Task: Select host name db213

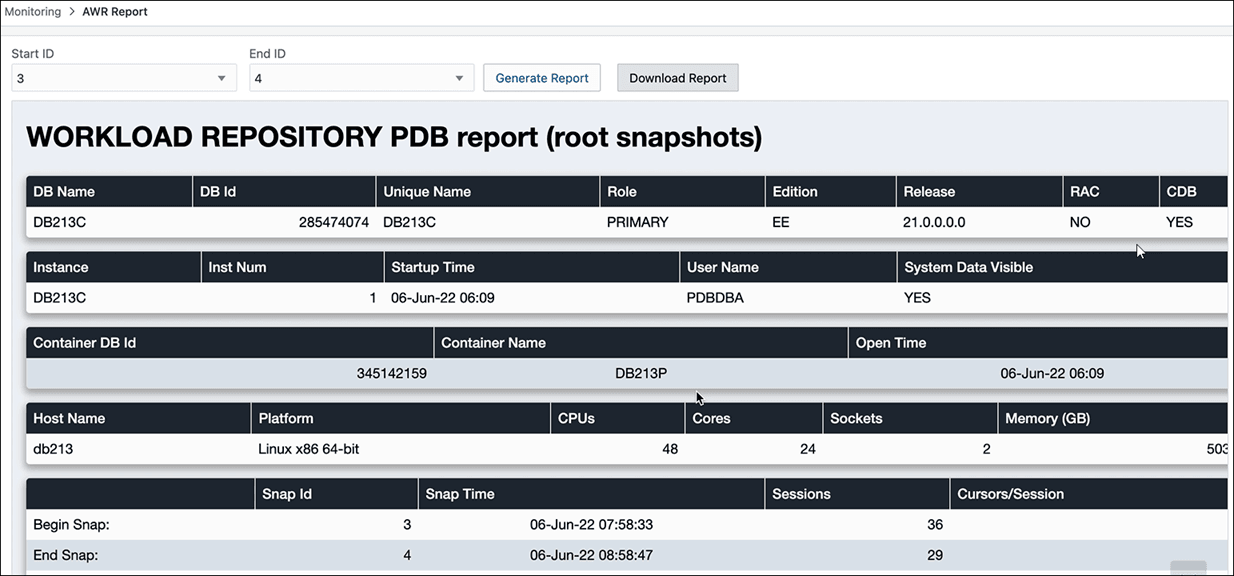Action: point(53,449)
